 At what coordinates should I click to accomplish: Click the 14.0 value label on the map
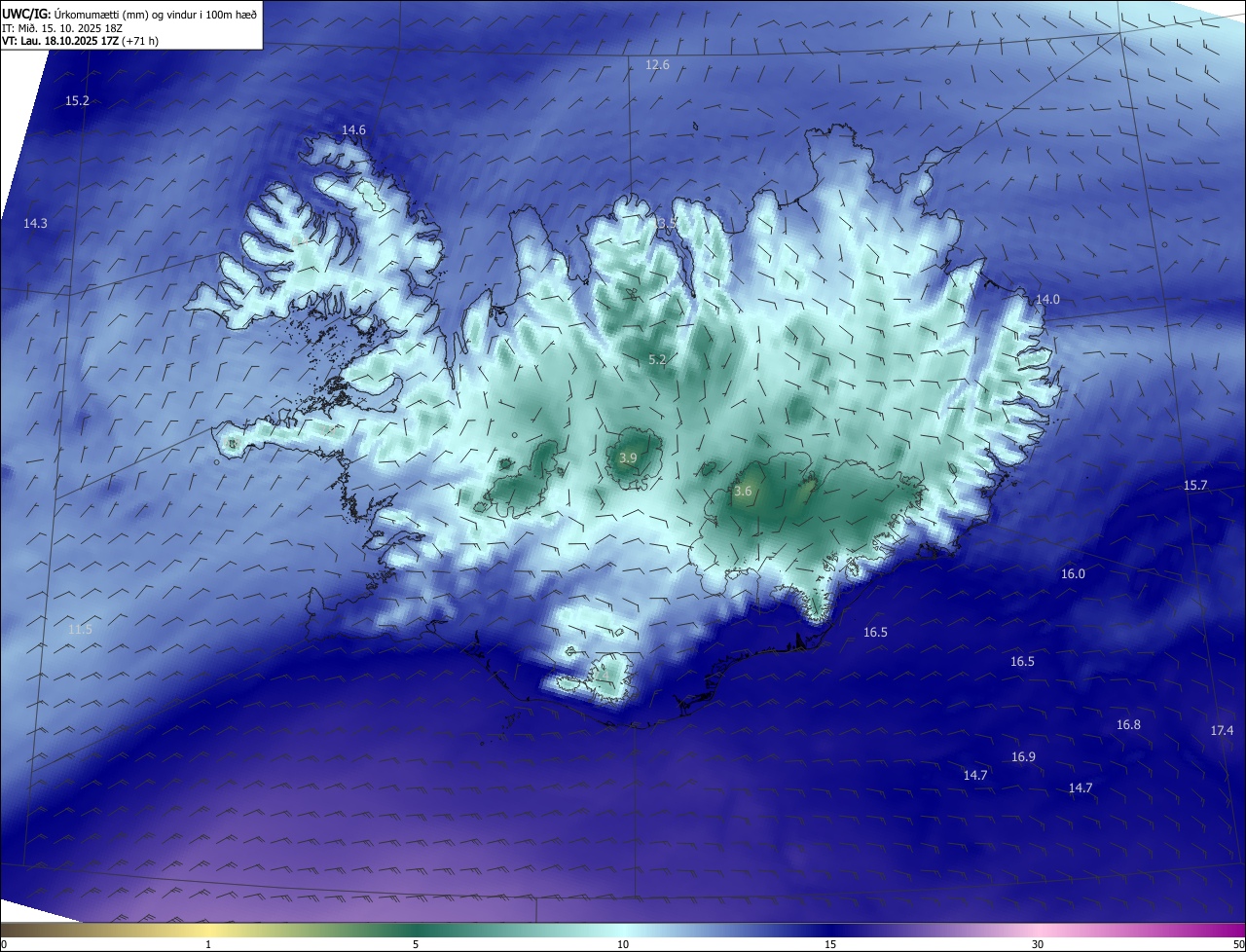click(x=1047, y=300)
